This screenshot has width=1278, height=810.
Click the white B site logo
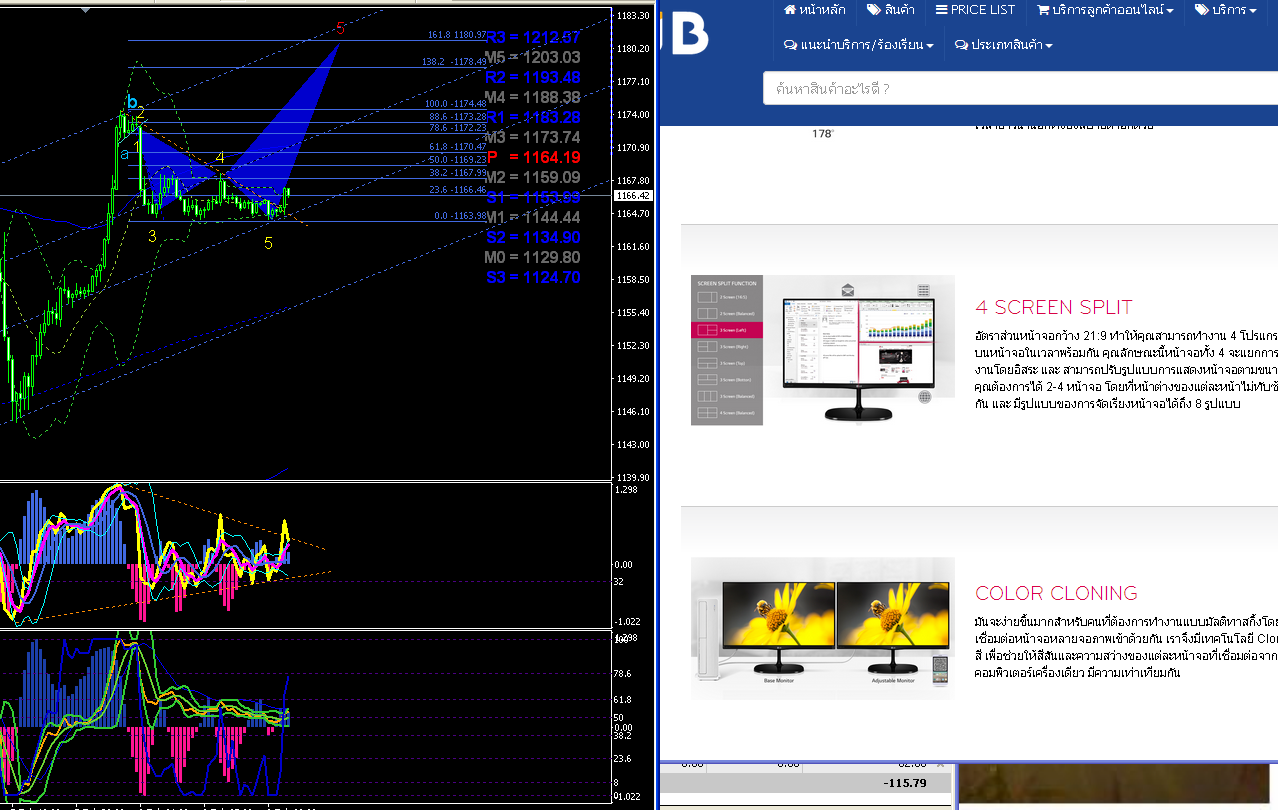click(x=690, y=33)
